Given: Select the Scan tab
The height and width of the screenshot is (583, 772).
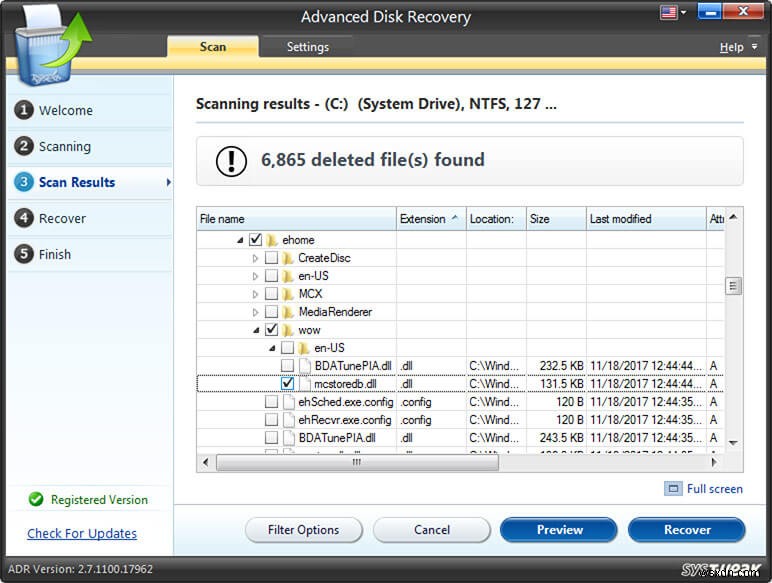Looking at the screenshot, I should [212, 47].
